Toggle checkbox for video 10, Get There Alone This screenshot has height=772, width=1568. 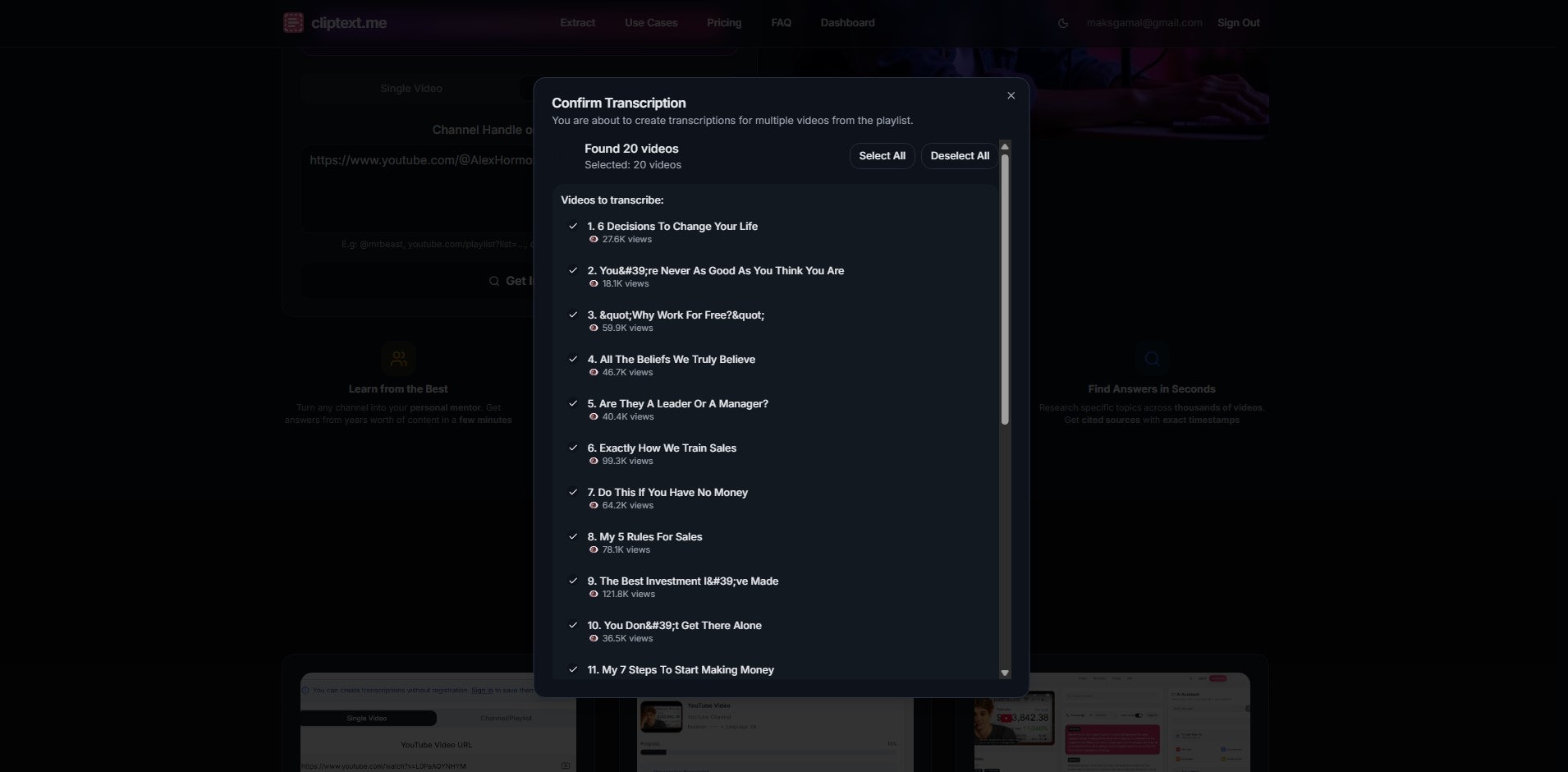(573, 625)
